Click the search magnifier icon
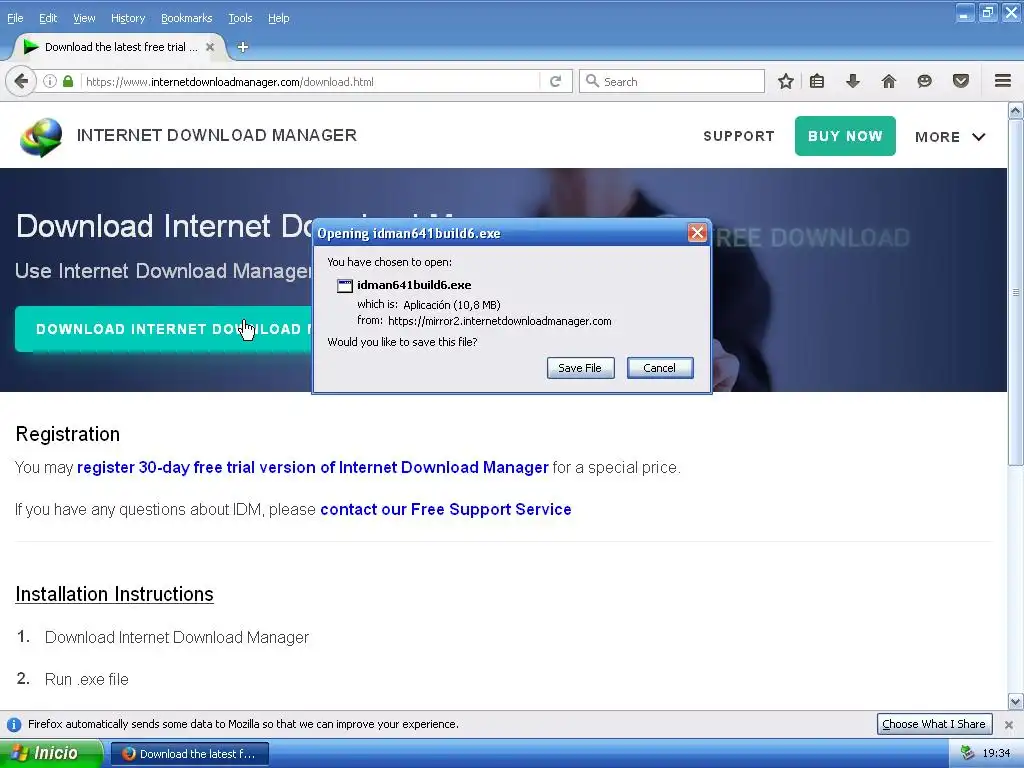Screen dimensions: 1024x768 (x=592, y=81)
